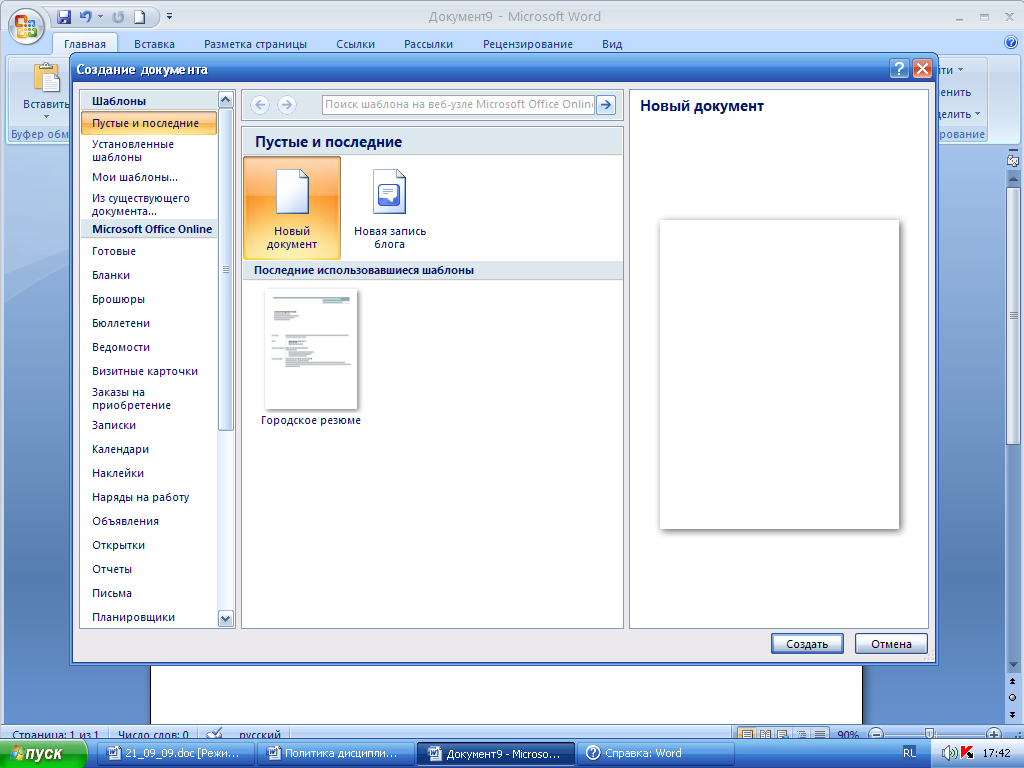This screenshot has height=768, width=1024.
Task: Click the zoom in plus button
Action: (993, 734)
